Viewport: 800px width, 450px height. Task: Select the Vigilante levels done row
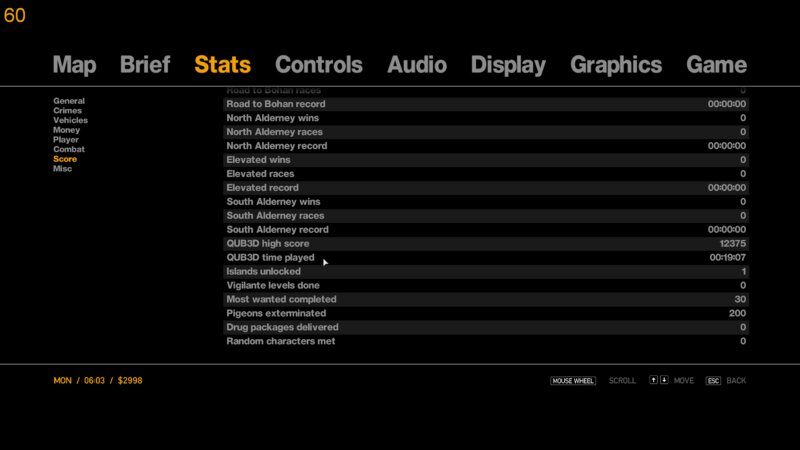tap(486, 285)
